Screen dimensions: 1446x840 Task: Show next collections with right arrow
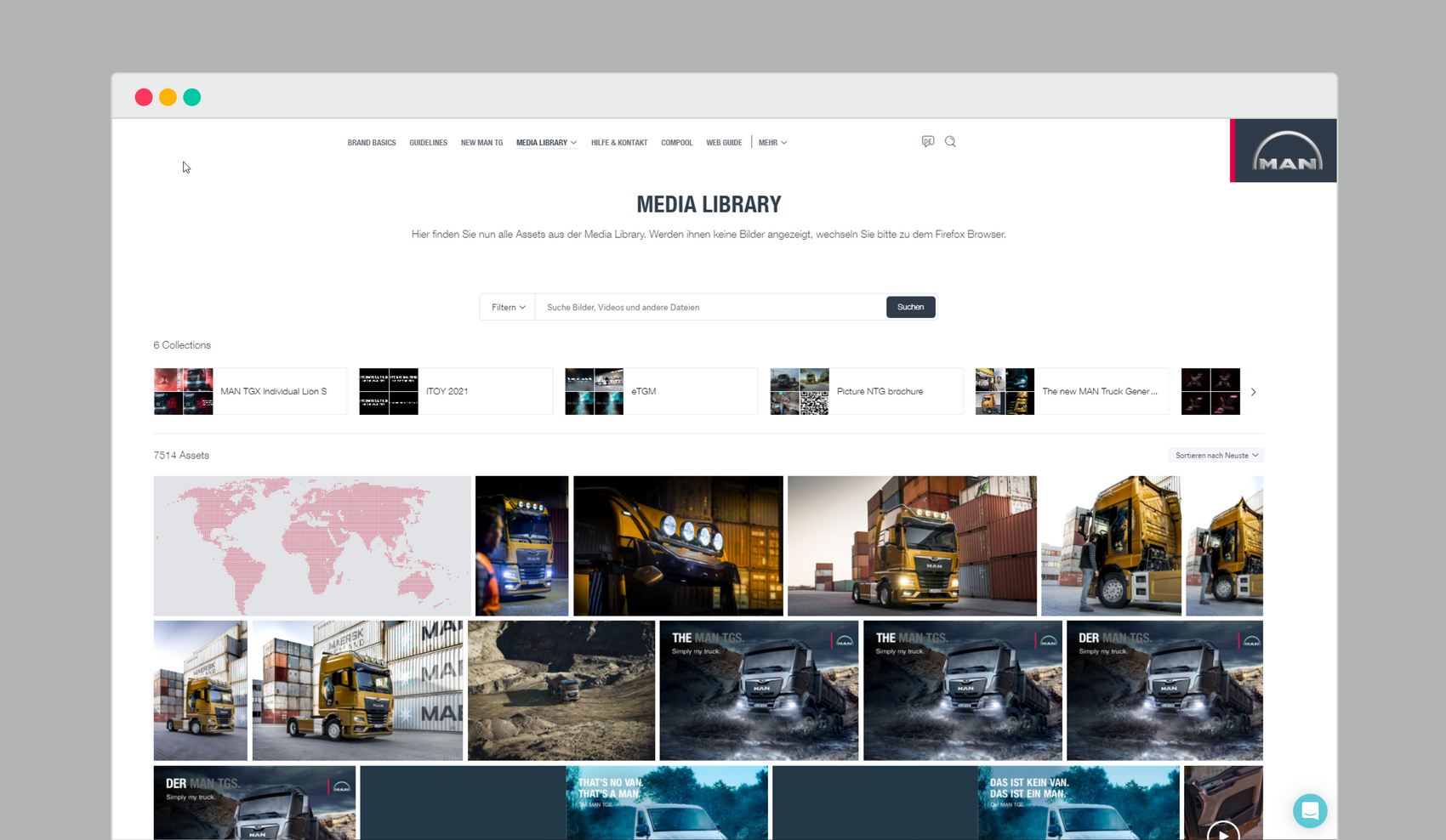pyautogui.click(x=1253, y=392)
